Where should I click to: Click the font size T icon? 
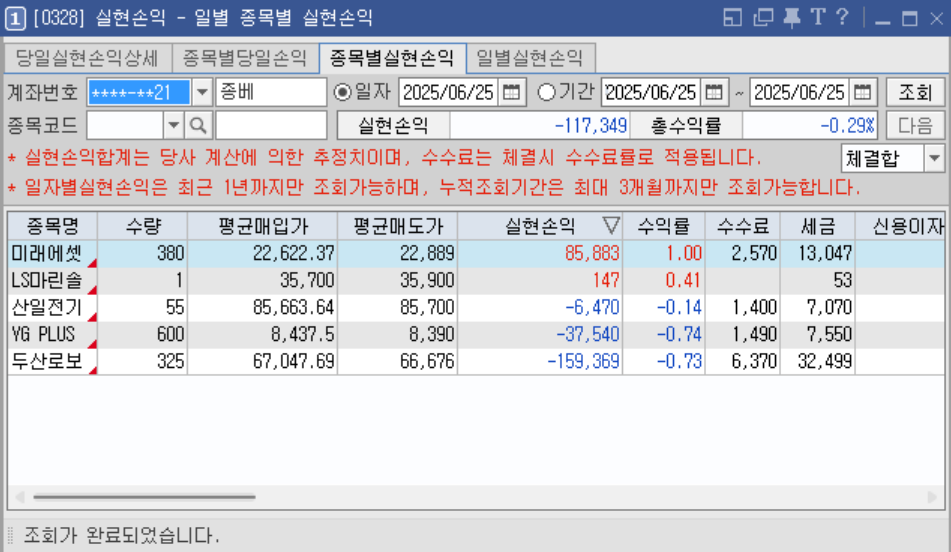coord(818,17)
